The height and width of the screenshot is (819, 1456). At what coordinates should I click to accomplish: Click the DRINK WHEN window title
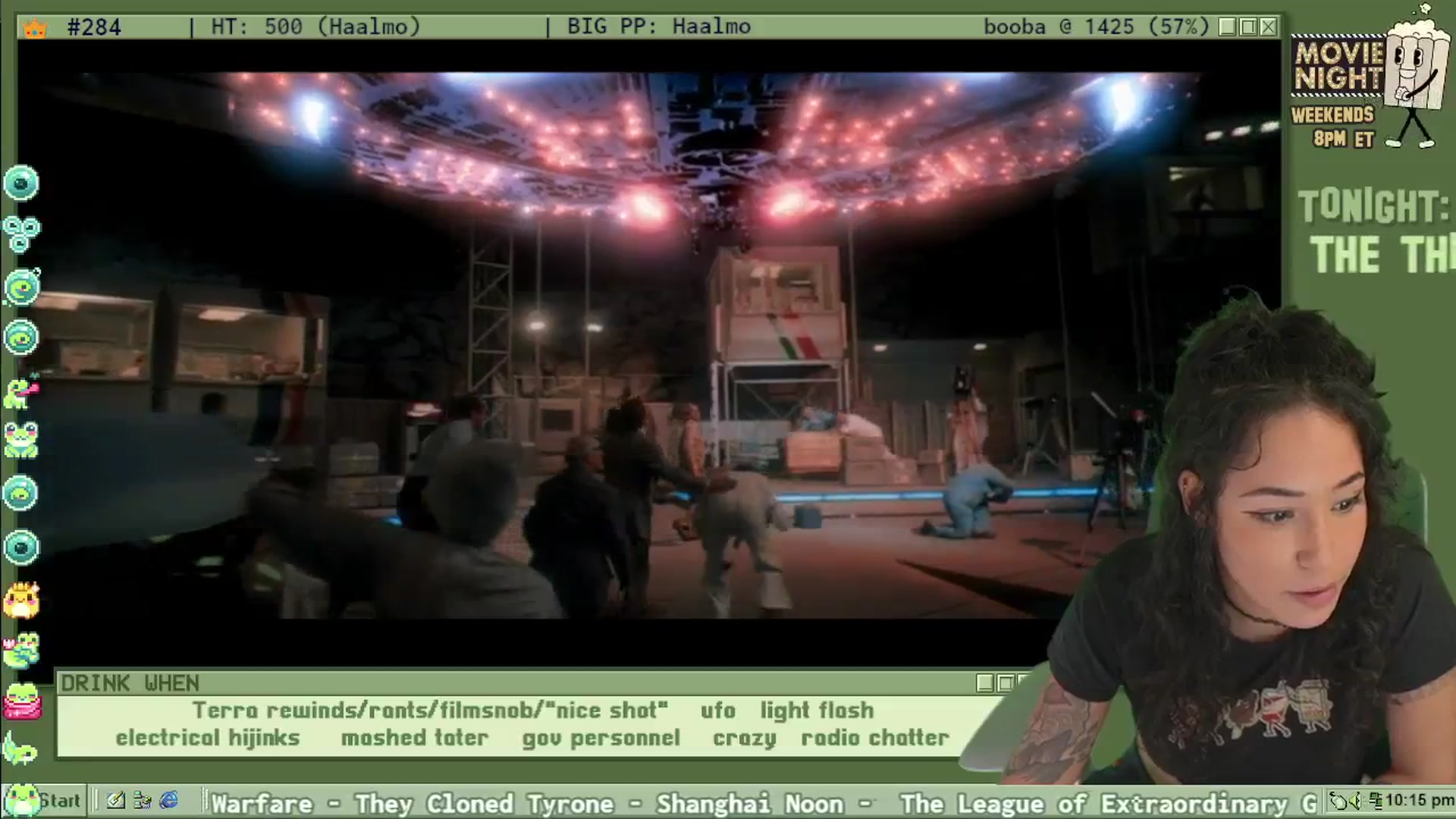[x=130, y=683]
